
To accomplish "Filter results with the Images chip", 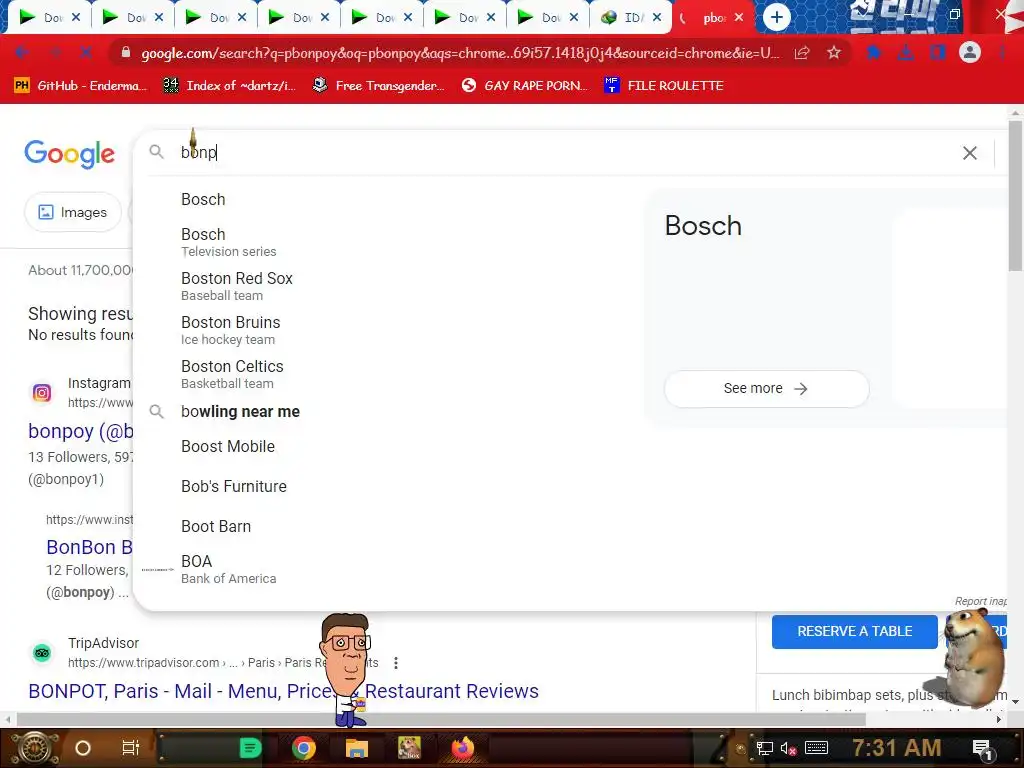I will pos(72,212).
